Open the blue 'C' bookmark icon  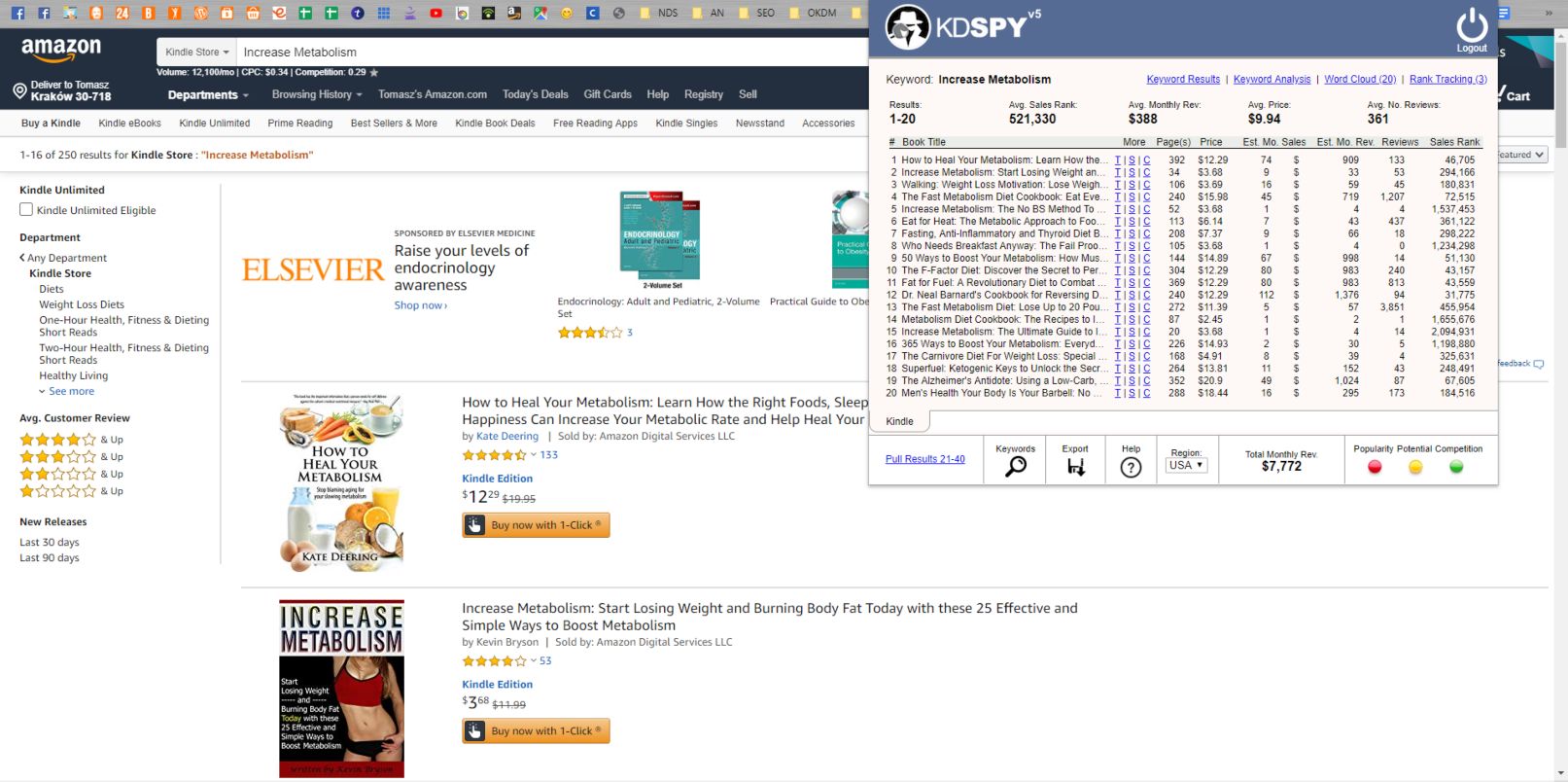click(592, 13)
